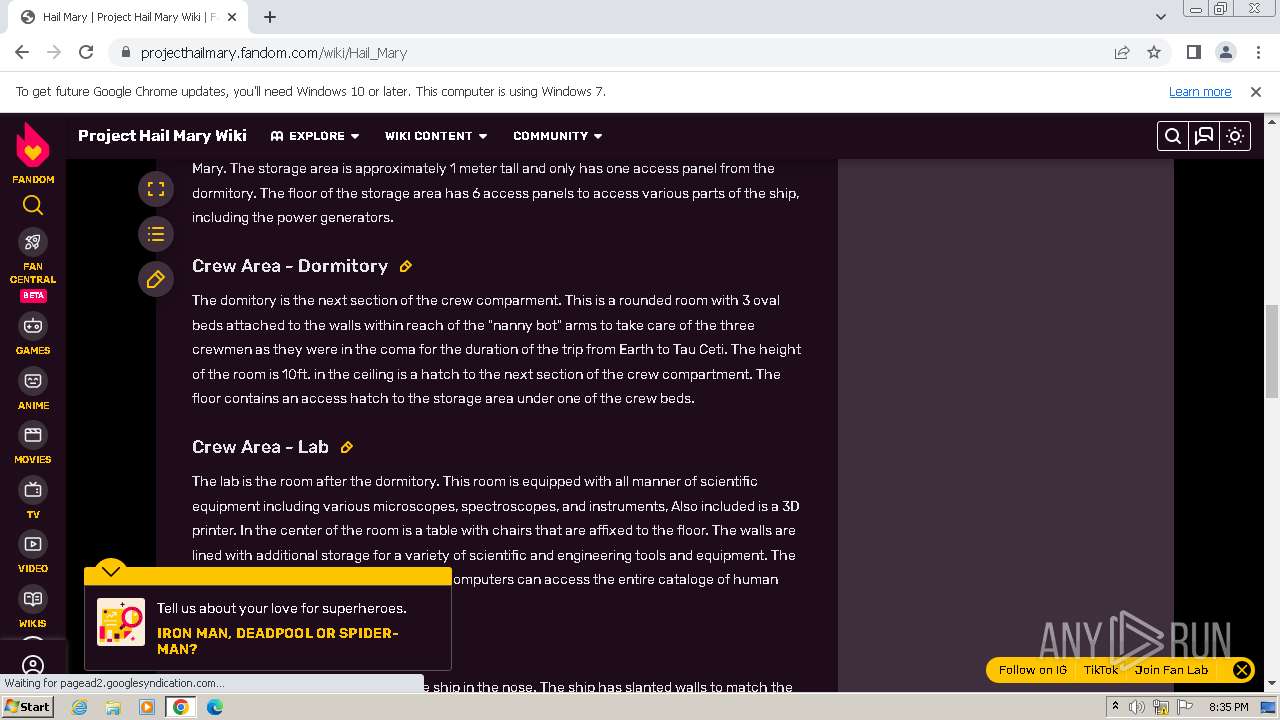Open a new browser tab
Viewport: 1280px width, 720px height.
[x=270, y=17]
